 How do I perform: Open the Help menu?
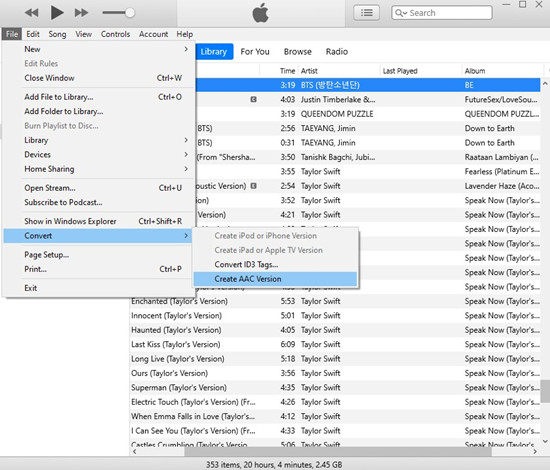coord(185,34)
